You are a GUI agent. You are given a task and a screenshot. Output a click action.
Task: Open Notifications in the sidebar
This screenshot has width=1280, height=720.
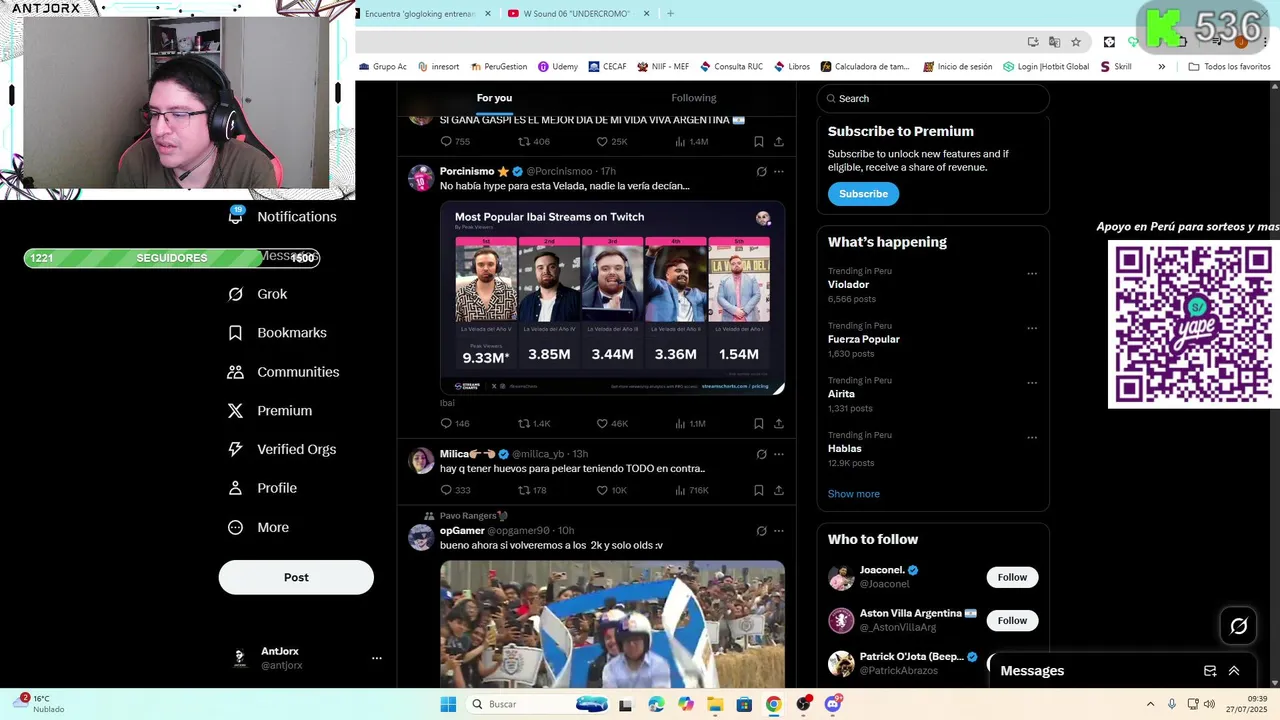282,216
